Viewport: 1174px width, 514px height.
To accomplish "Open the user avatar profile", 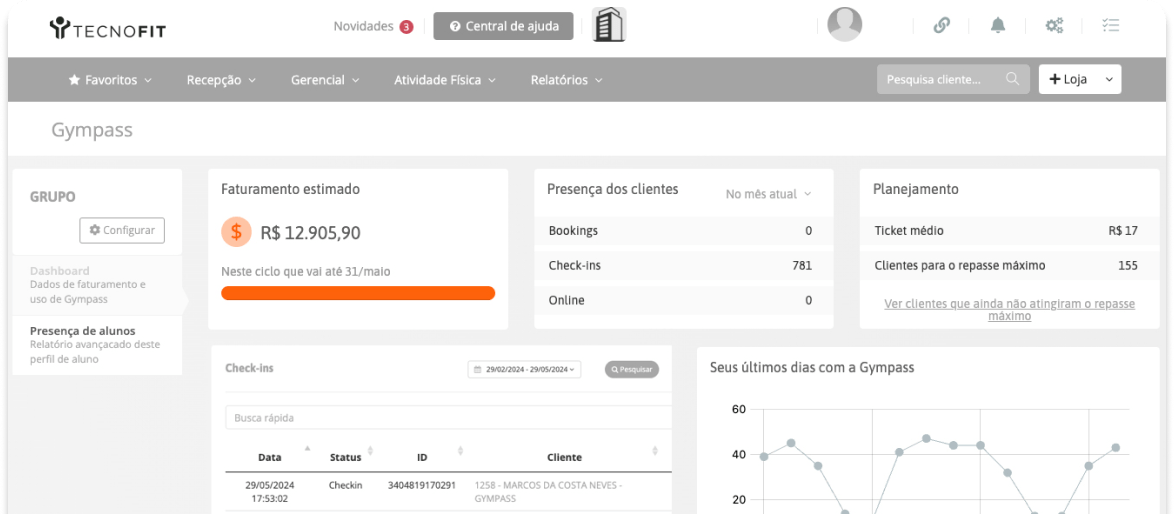I will pyautogui.click(x=845, y=25).
